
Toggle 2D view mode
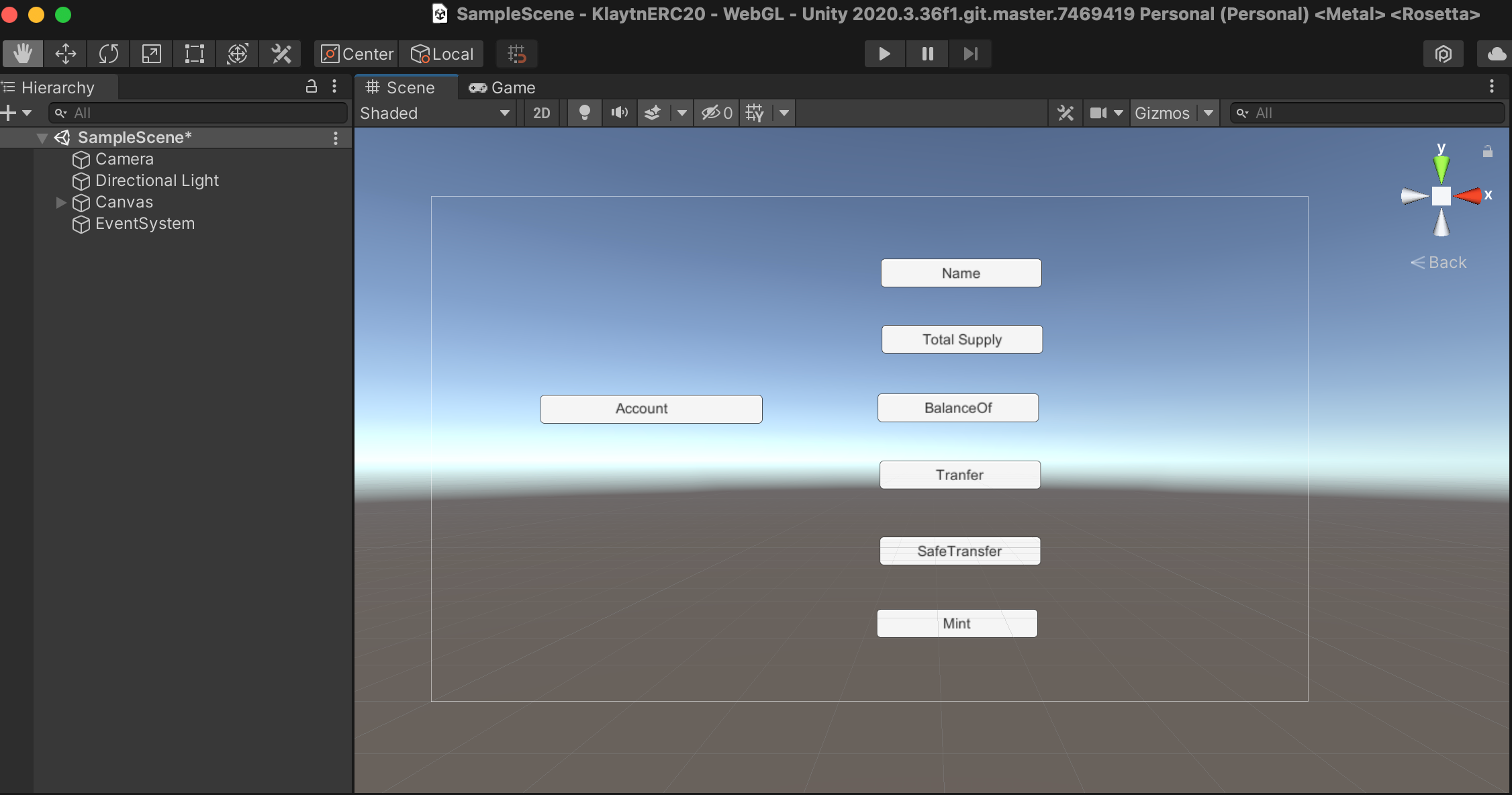(x=541, y=113)
